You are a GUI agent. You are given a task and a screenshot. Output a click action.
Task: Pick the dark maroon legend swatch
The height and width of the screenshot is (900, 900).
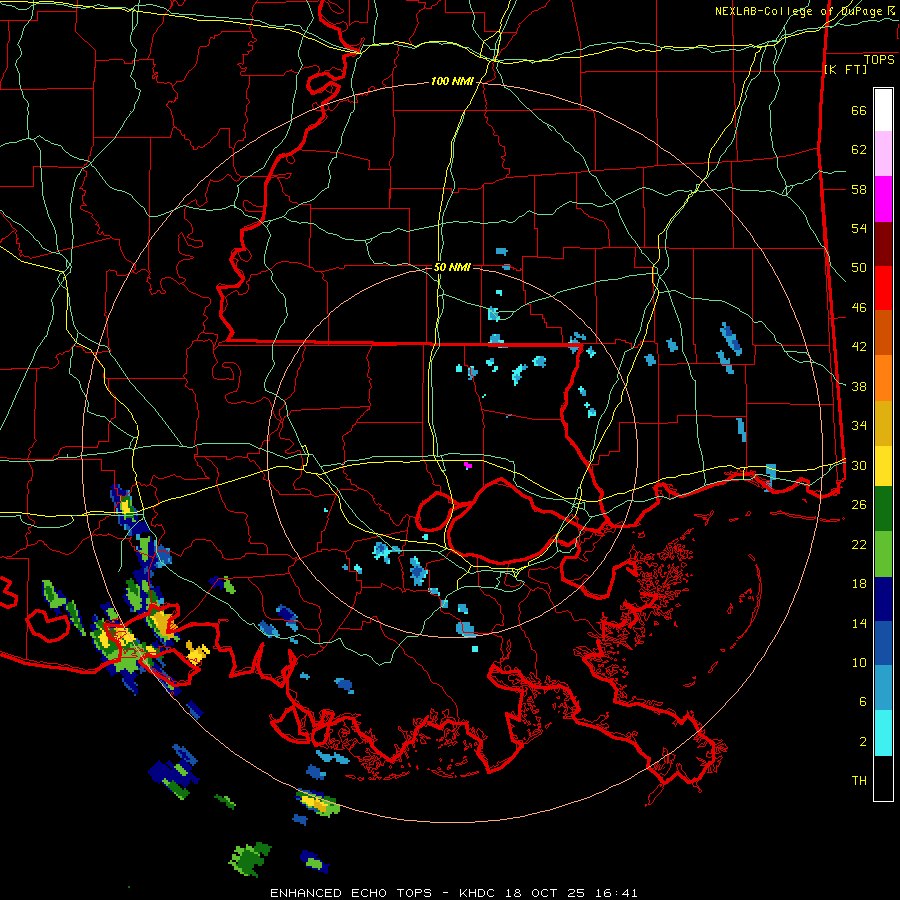pyautogui.click(x=883, y=244)
